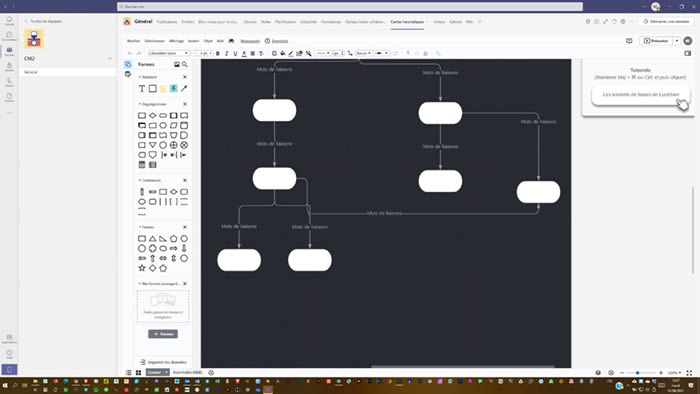
Task: Select the diamond decision flowchart shape
Action: coord(153,116)
